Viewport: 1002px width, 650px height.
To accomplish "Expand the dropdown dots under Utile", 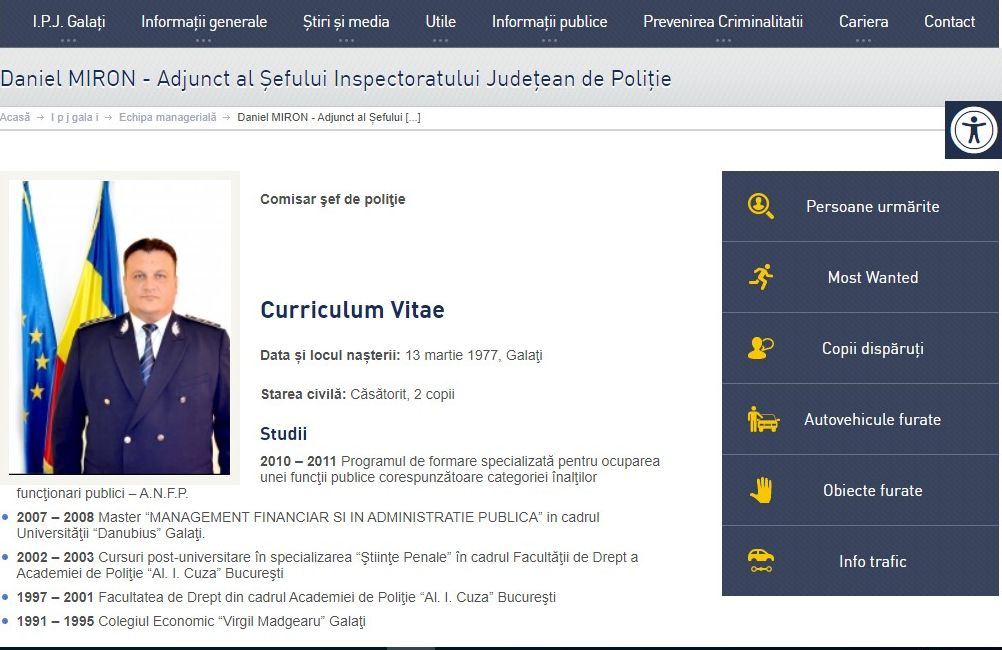I will click(x=440, y=38).
